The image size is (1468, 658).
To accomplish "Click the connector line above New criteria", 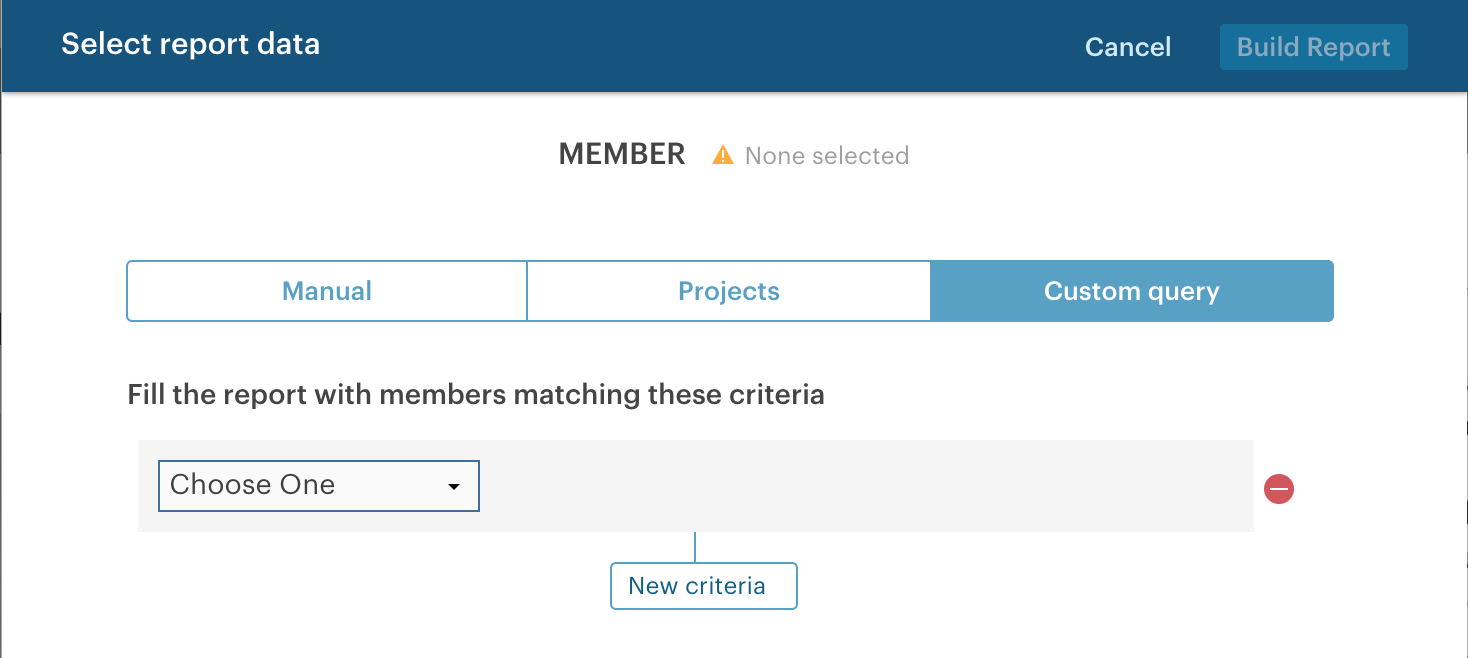I will (x=695, y=547).
